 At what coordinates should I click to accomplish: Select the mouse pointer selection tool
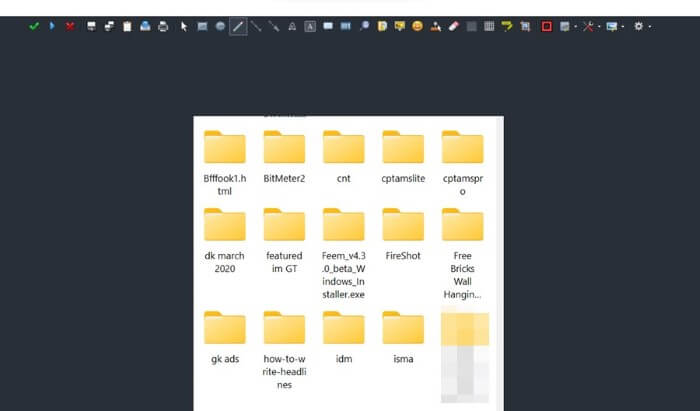click(x=184, y=26)
